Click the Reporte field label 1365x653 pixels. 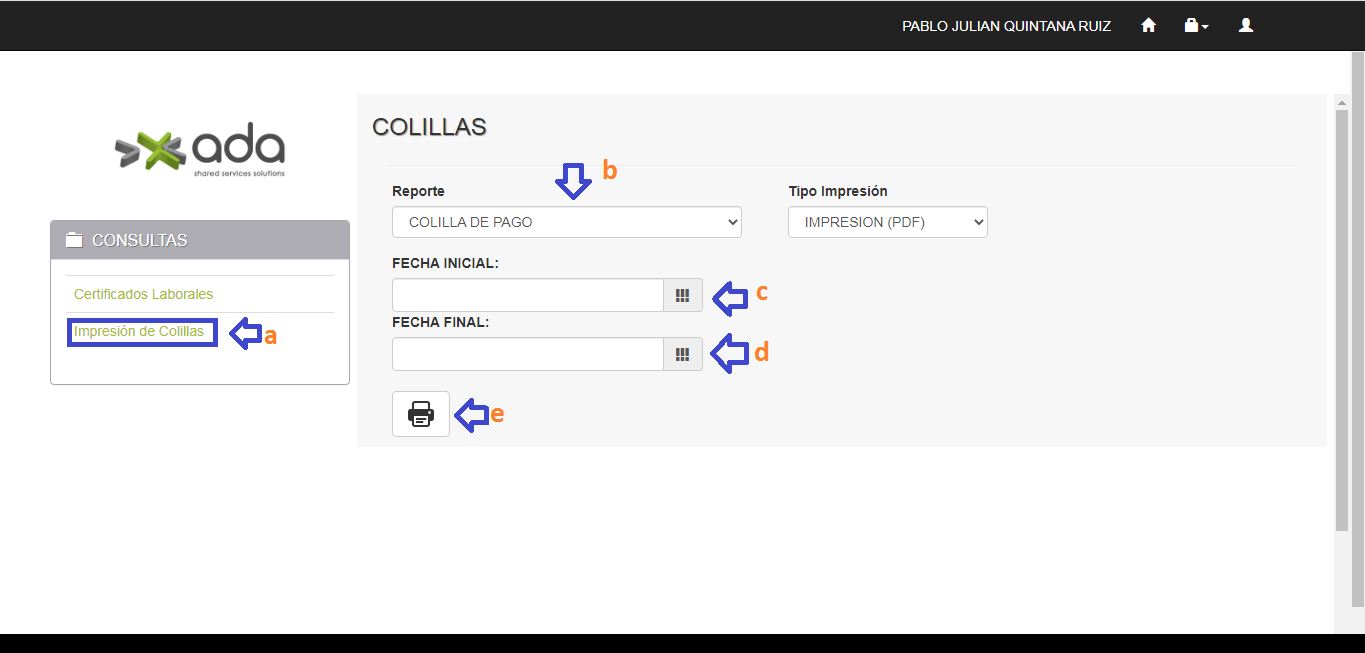click(418, 191)
